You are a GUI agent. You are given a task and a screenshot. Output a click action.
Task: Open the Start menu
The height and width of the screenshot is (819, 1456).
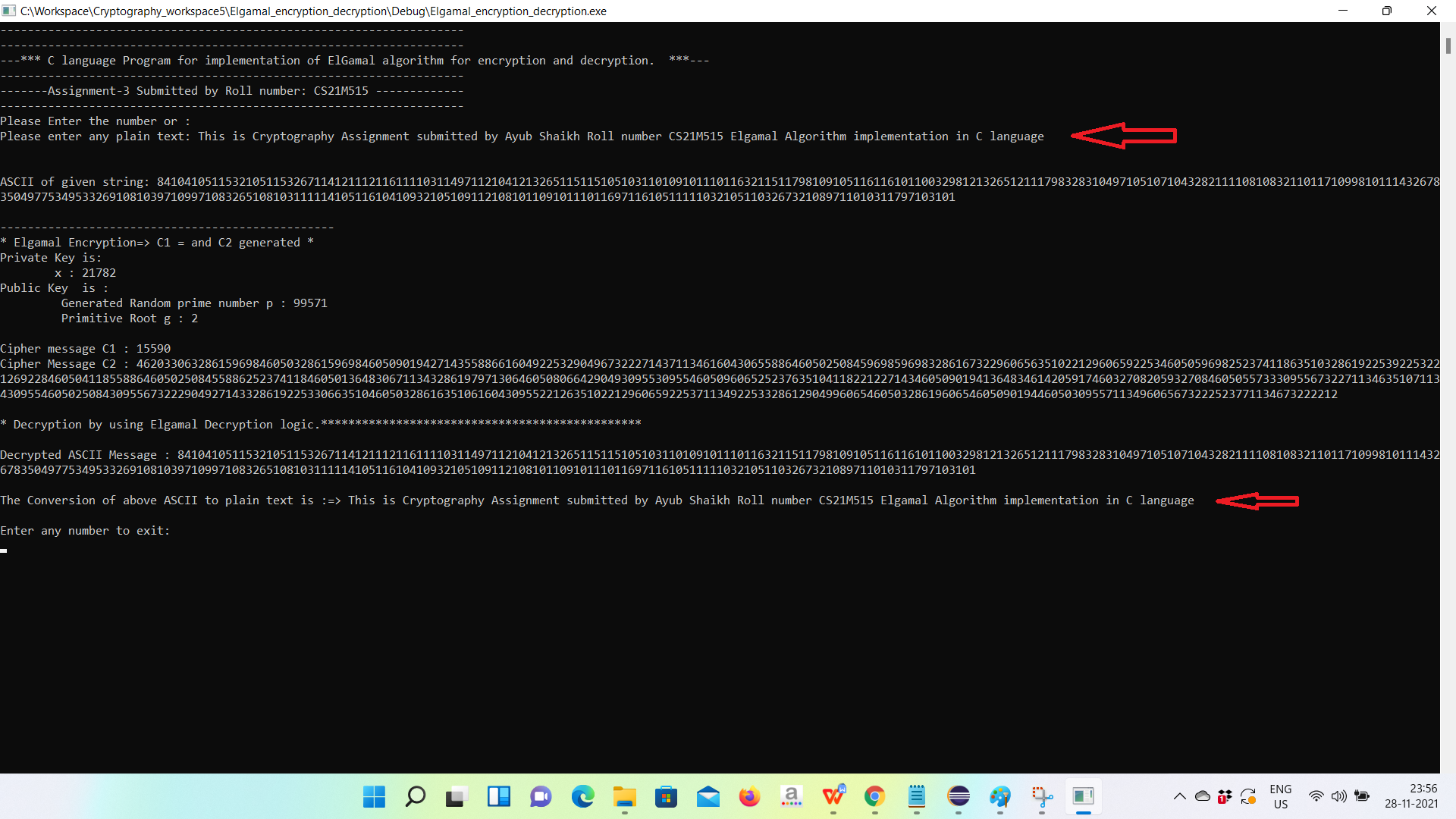point(374,797)
